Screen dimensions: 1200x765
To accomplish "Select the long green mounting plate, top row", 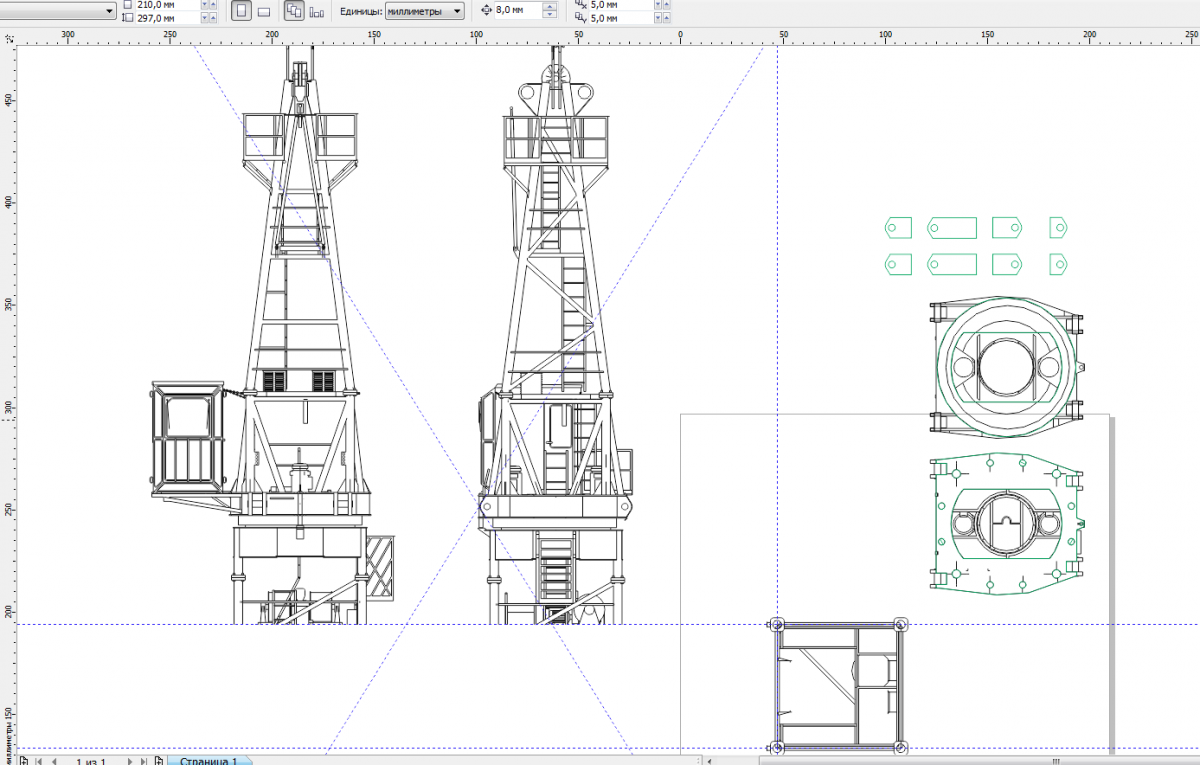I will [952, 228].
